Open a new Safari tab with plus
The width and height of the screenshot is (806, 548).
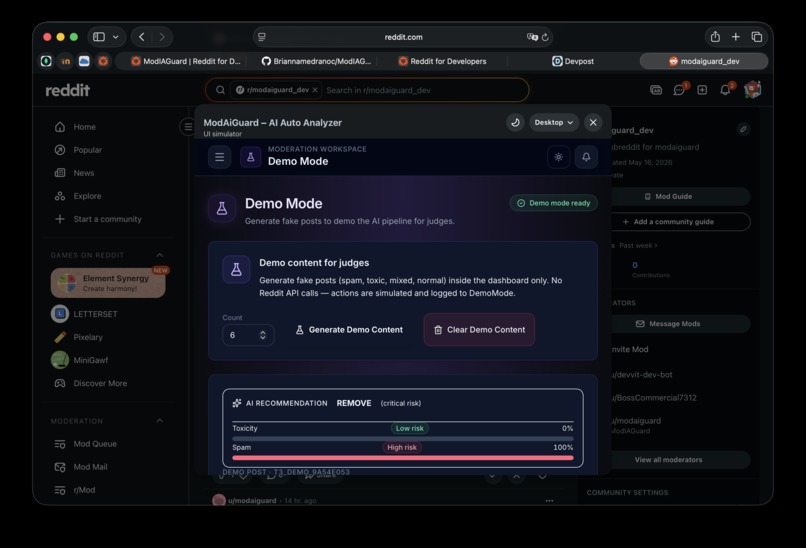(736, 37)
